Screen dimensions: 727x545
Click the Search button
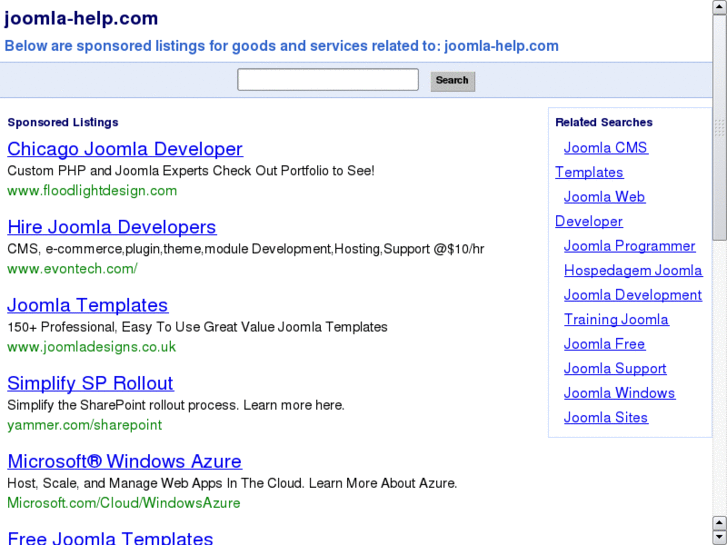453,81
